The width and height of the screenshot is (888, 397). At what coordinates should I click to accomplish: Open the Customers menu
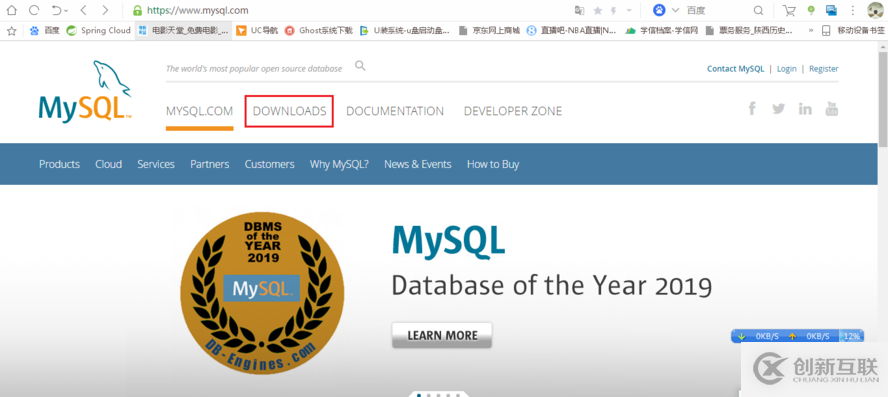(x=270, y=164)
